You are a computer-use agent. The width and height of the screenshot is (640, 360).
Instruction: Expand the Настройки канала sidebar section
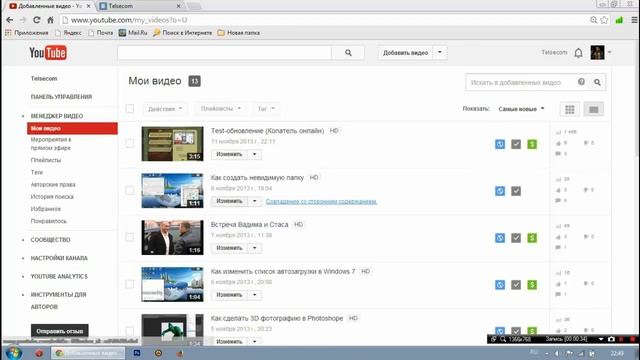59,258
